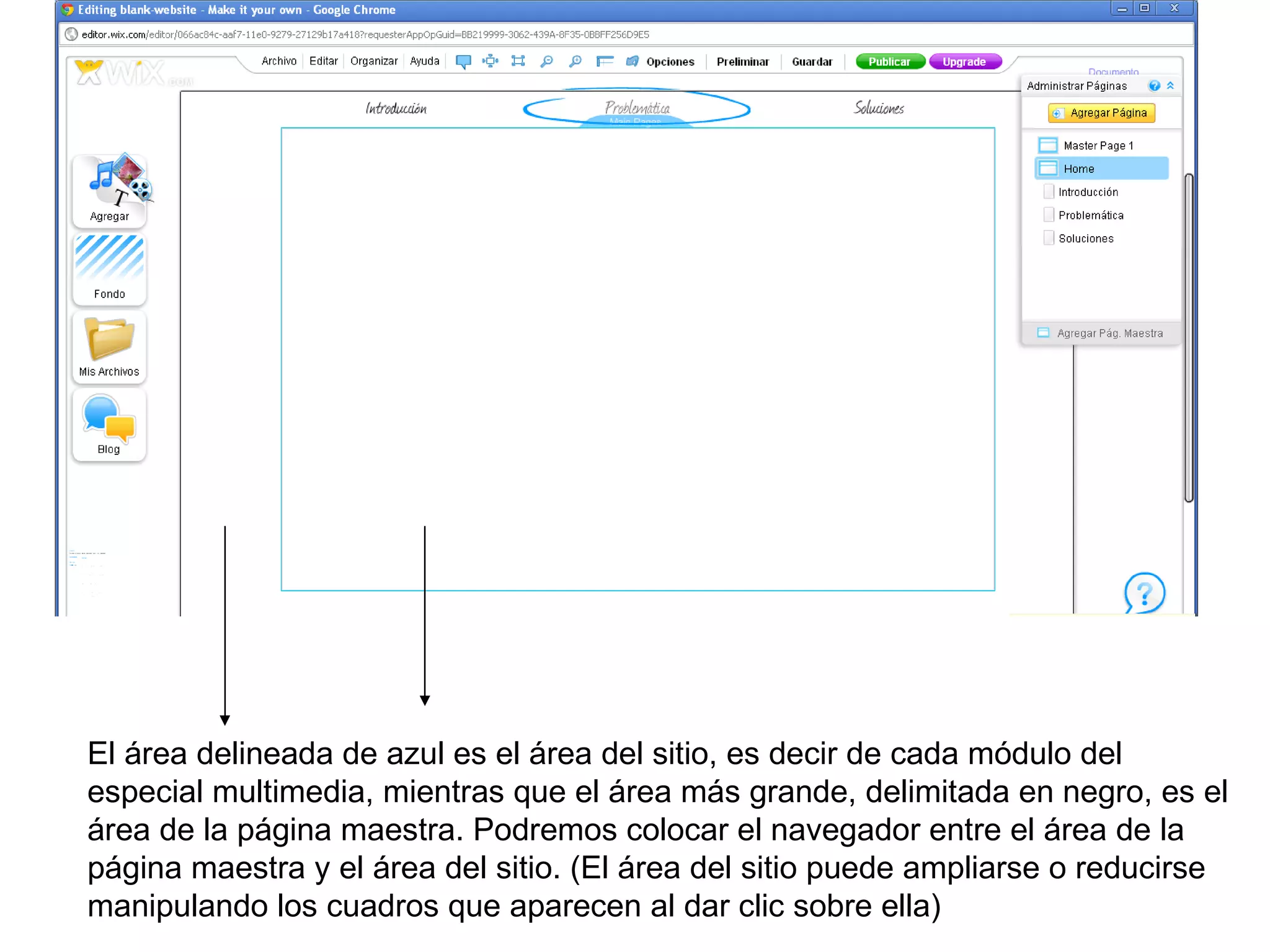This screenshot has width=1270, height=952.
Task: Click the browser URL address field
Action: click(x=626, y=34)
